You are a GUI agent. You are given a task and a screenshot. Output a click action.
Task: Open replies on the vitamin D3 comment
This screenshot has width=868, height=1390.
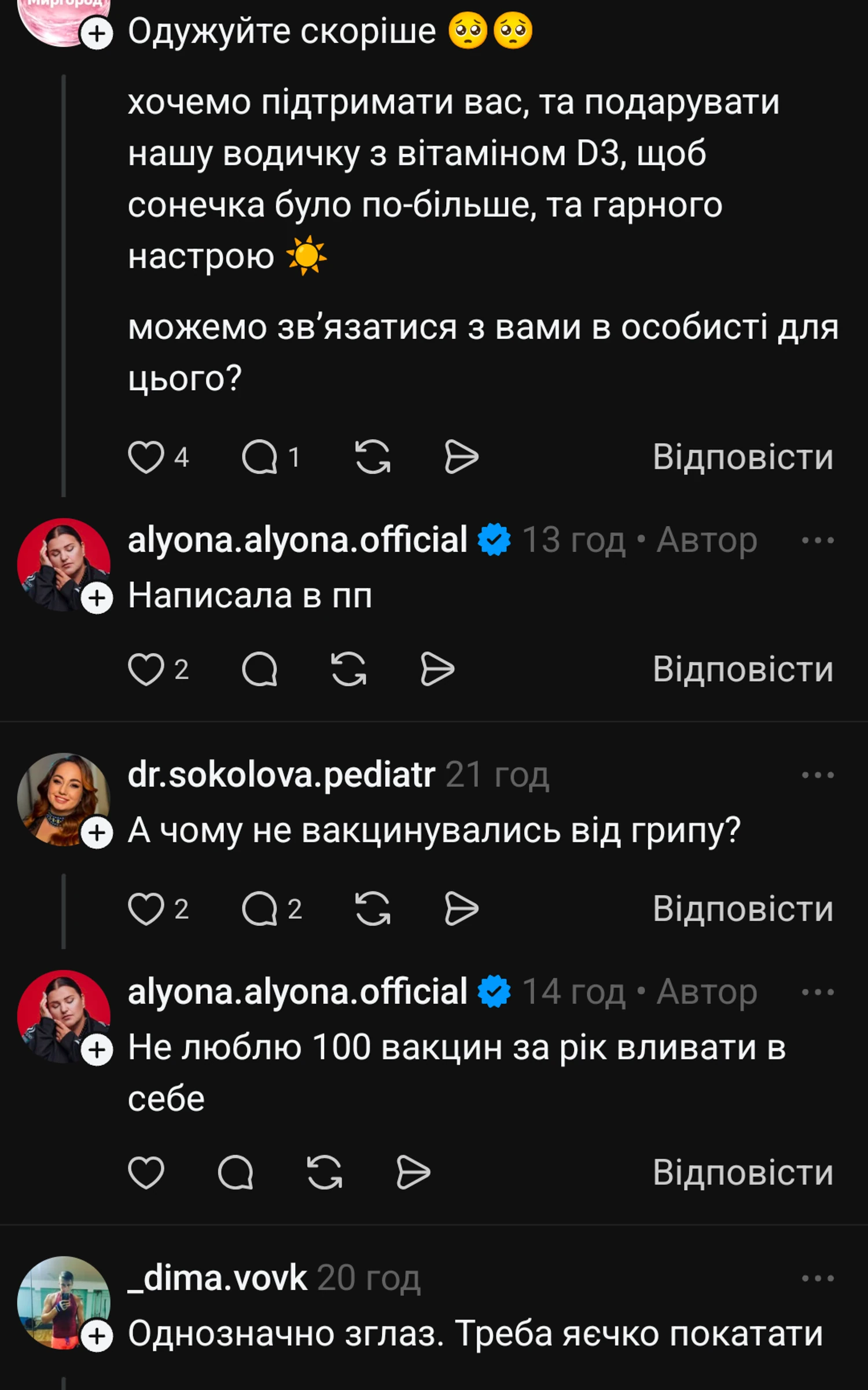click(260, 457)
